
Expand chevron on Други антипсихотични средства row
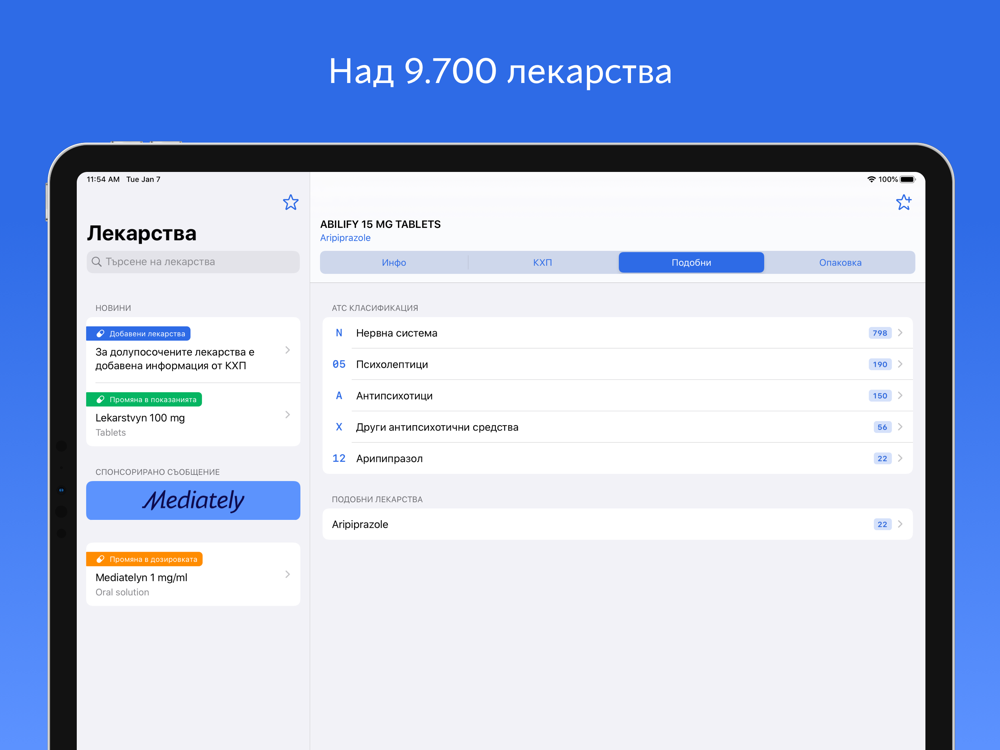(x=900, y=427)
